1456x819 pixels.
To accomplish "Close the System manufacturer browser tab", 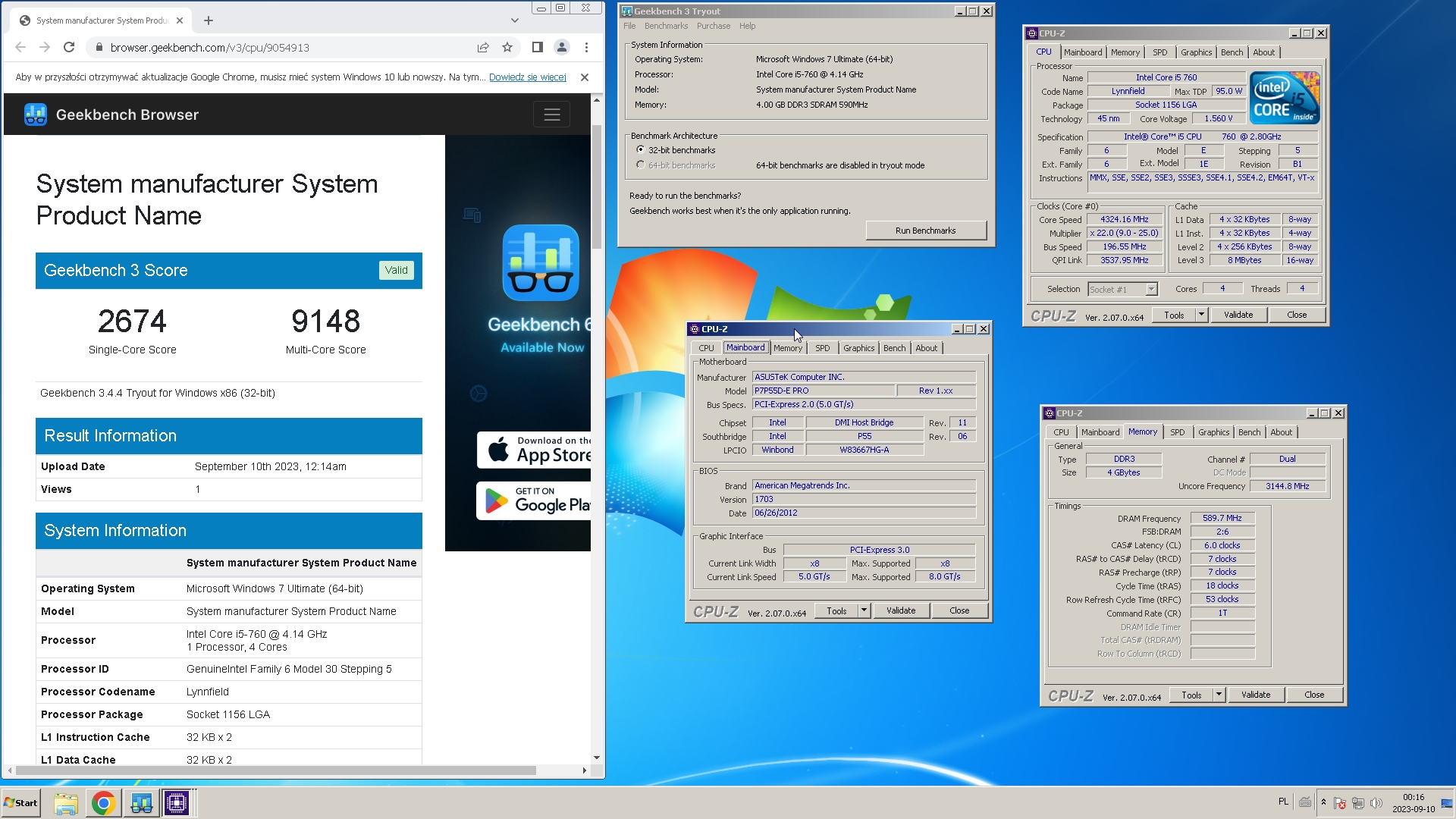I will pos(180,20).
